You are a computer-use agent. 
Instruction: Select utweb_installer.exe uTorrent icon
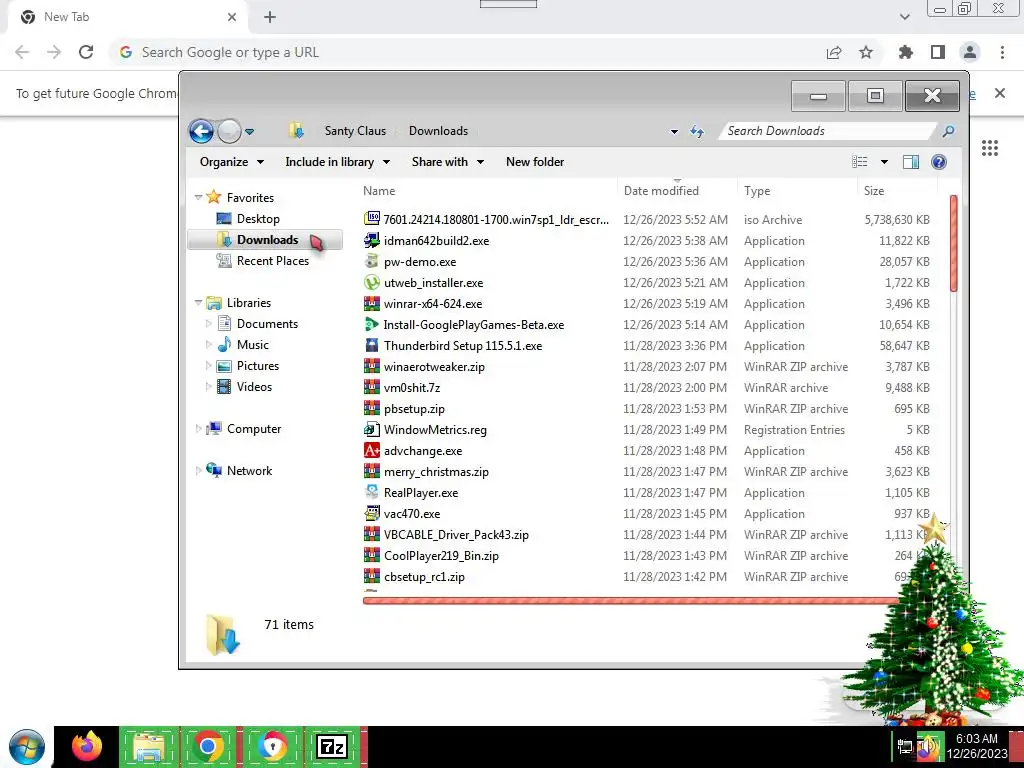tap(372, 282)
